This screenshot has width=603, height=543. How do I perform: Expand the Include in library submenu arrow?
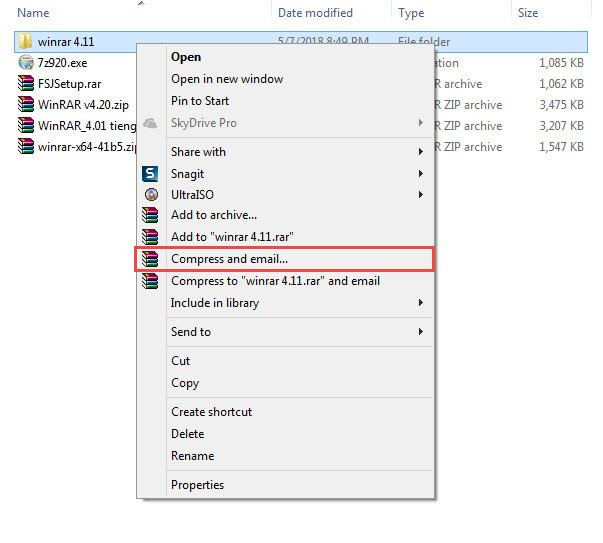tap(421, 303)
